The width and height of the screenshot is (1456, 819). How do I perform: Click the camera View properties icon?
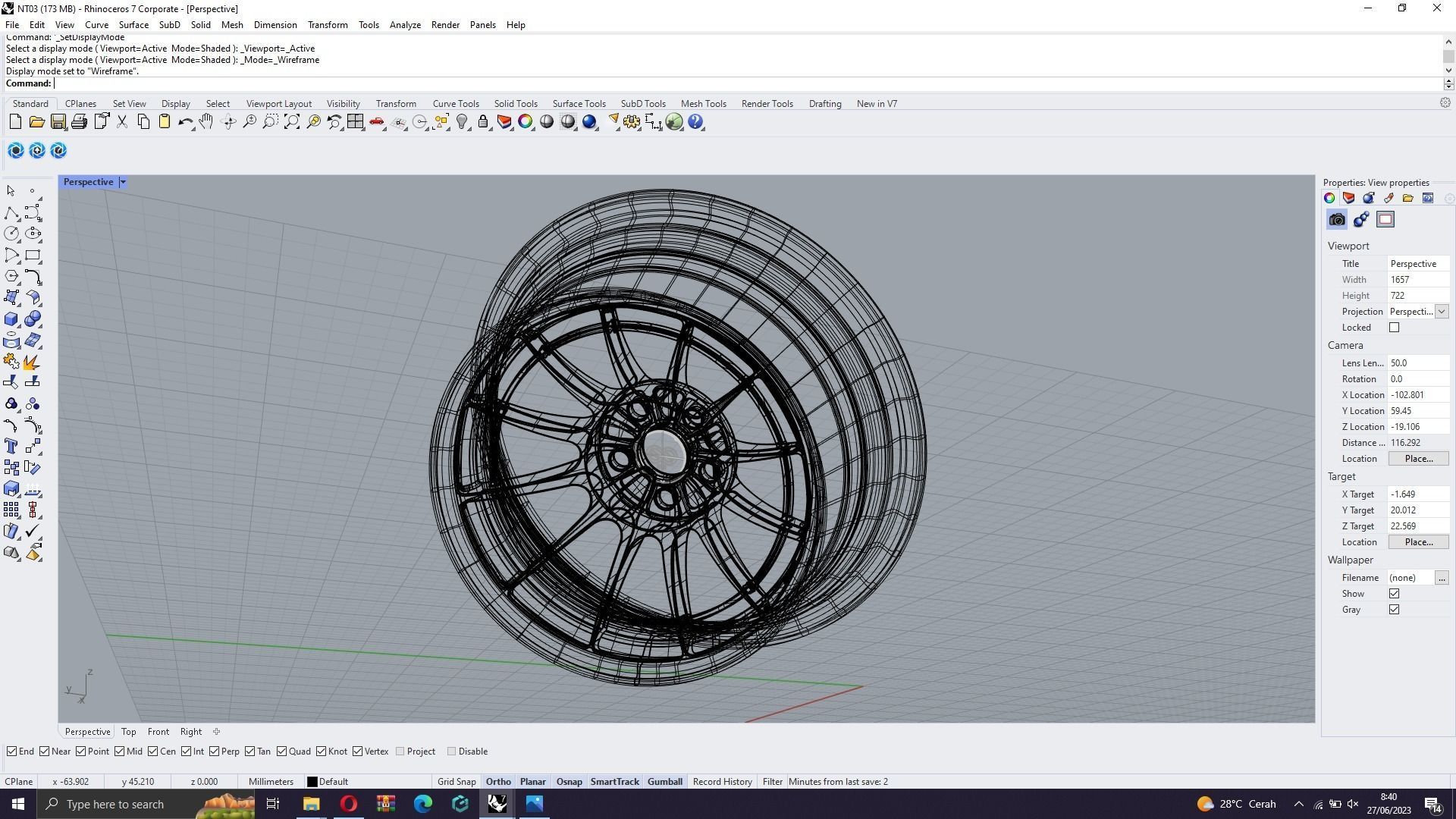click(x=1337, y=220)
